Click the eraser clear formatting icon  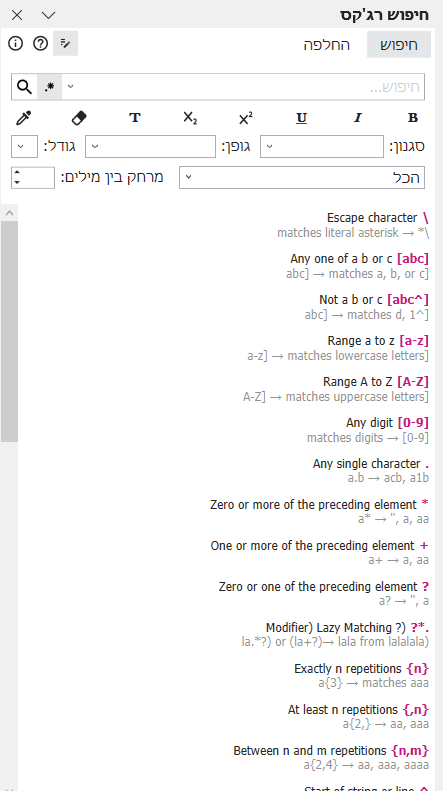79,118
